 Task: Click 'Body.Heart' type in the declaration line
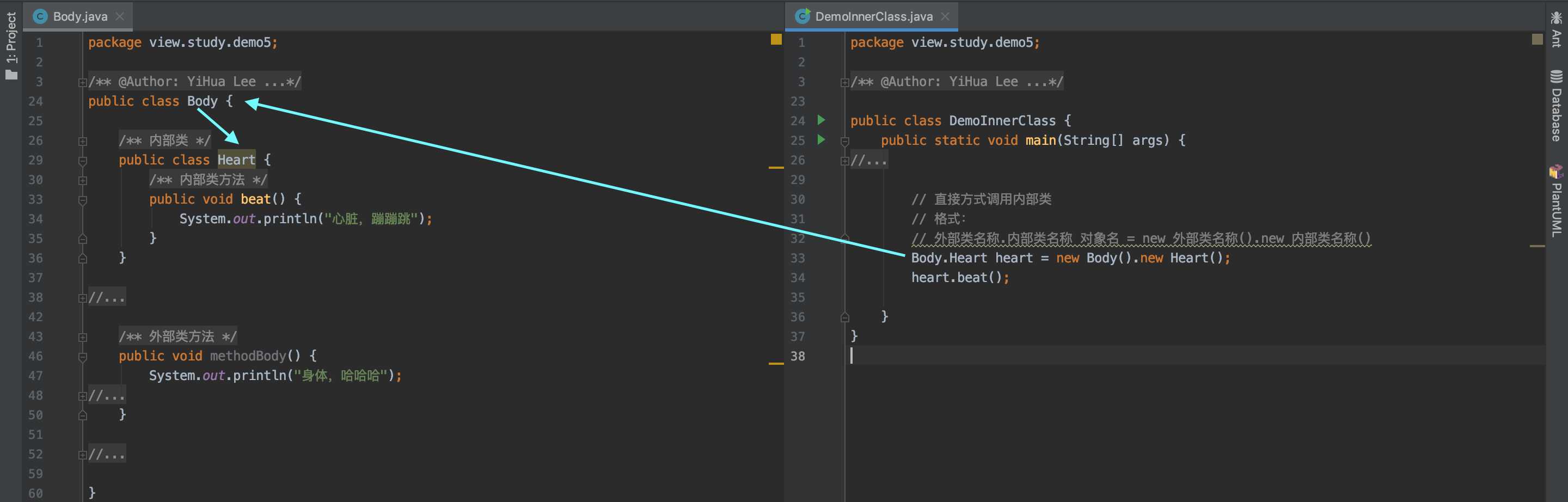coord(950,258)
